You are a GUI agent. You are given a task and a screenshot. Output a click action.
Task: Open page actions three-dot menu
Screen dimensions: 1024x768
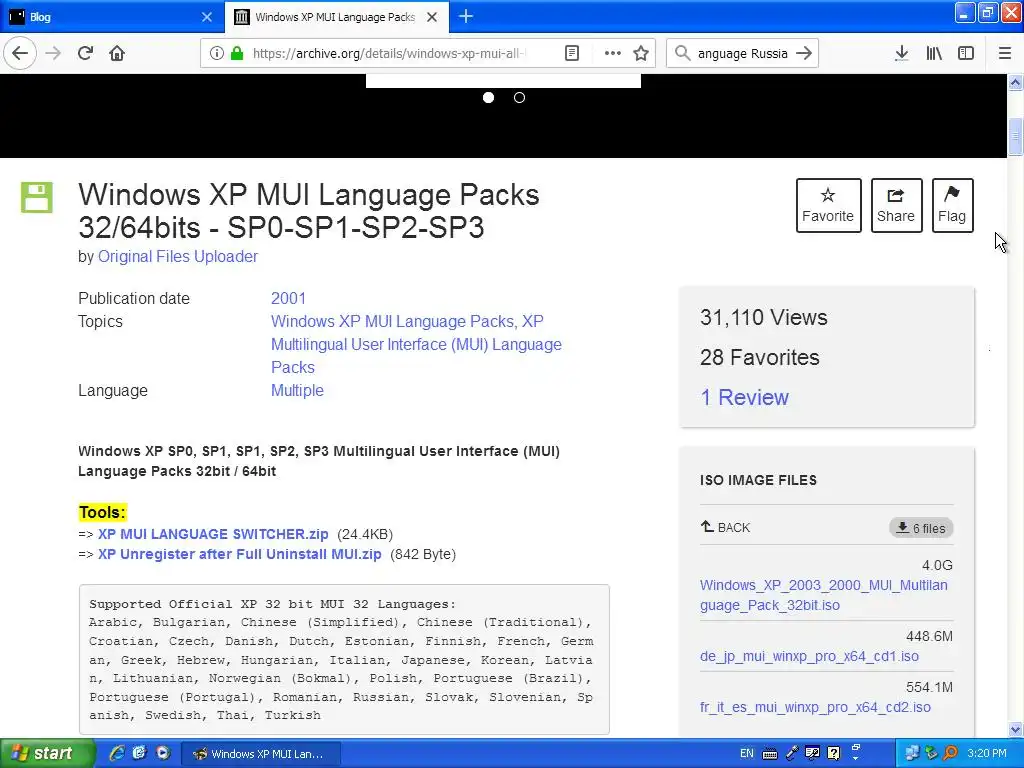coord(613,54)
